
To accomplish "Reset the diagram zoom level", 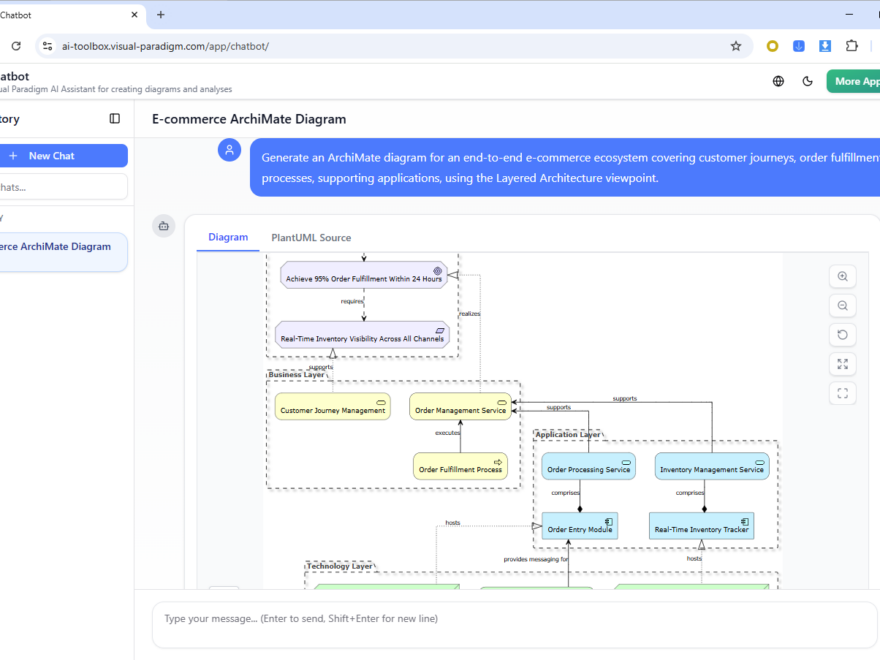I will pyautogui.click(x=843, y=334).
